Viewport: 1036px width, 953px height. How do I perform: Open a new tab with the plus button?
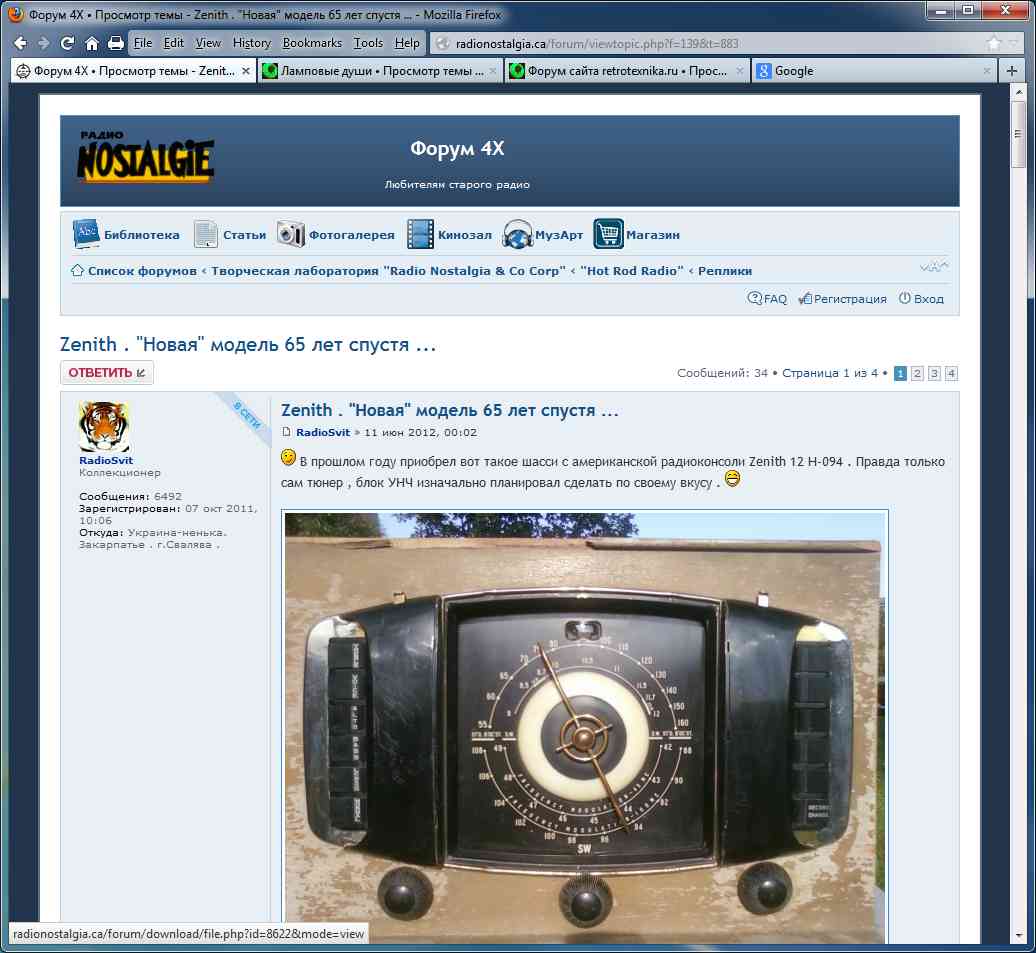pos(1012,71)
